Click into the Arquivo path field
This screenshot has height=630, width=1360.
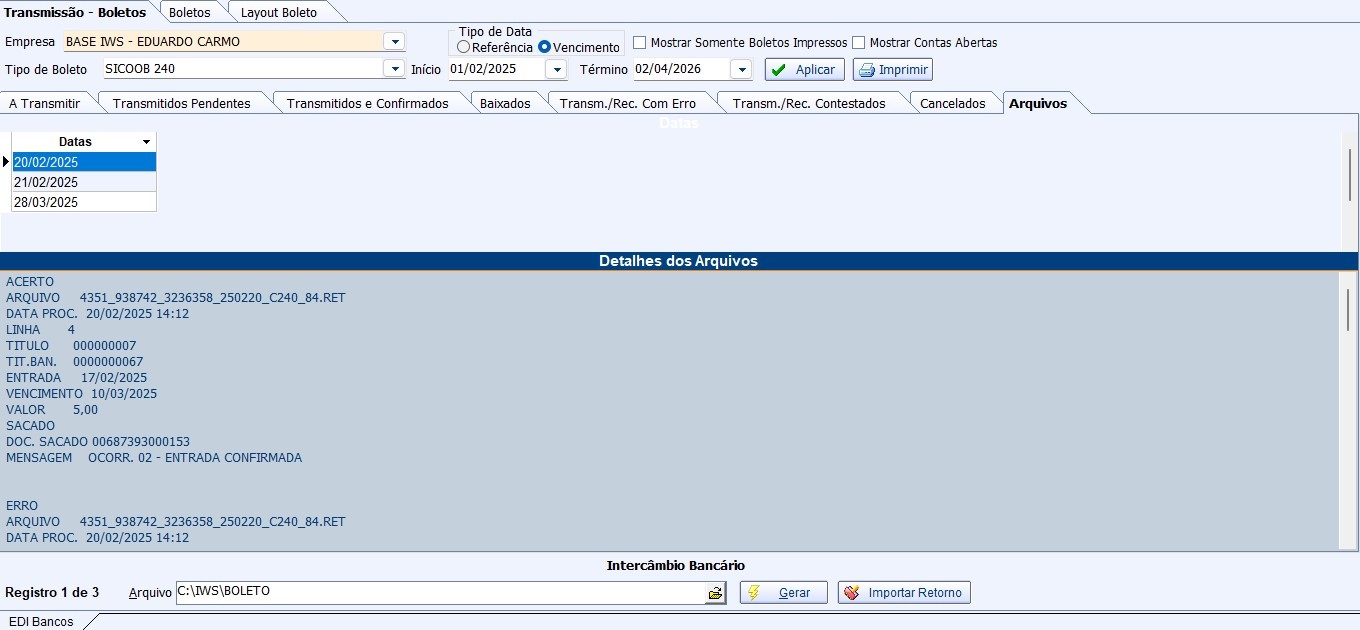tap(440, 593)
